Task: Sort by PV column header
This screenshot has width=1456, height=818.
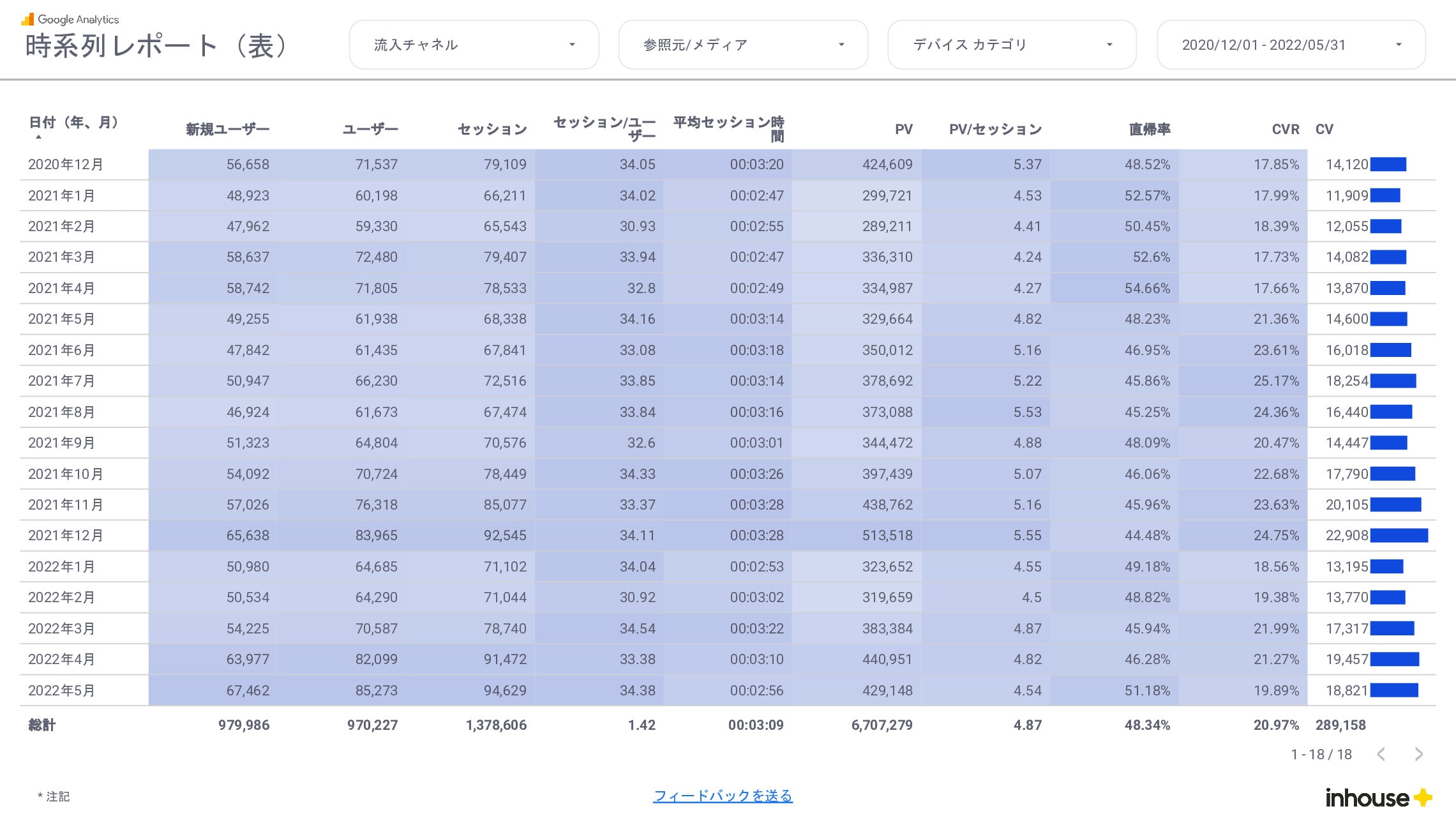Action: (x=903, y=129)
